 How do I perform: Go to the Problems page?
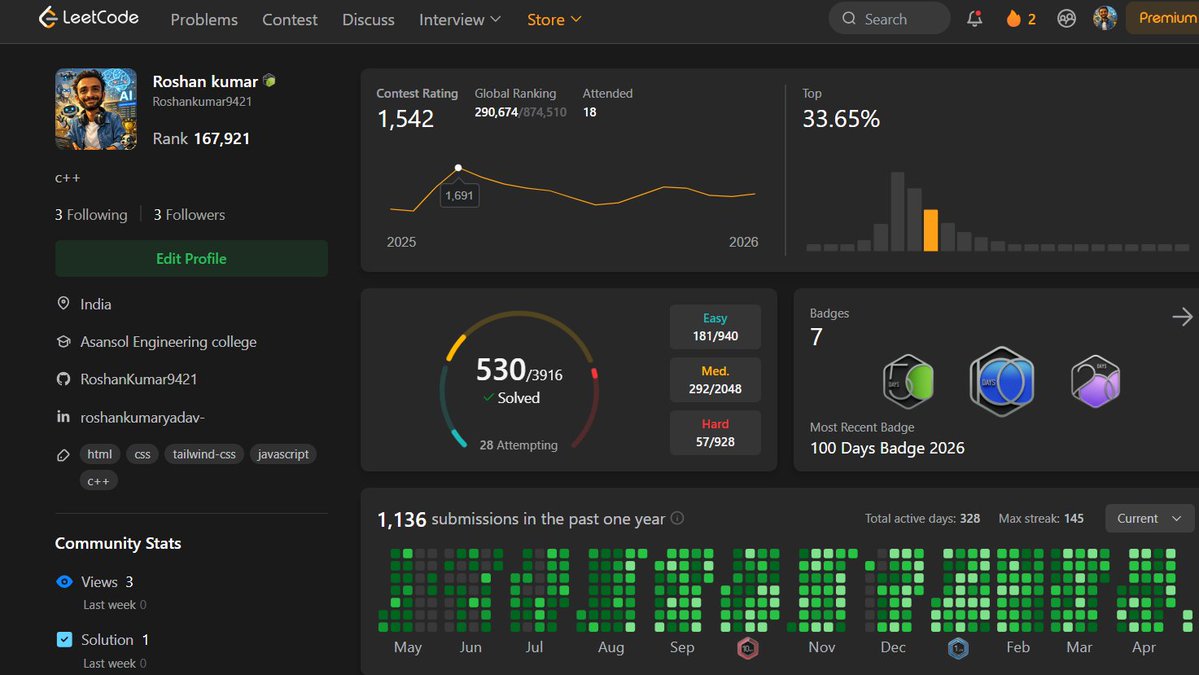point(204,19)
